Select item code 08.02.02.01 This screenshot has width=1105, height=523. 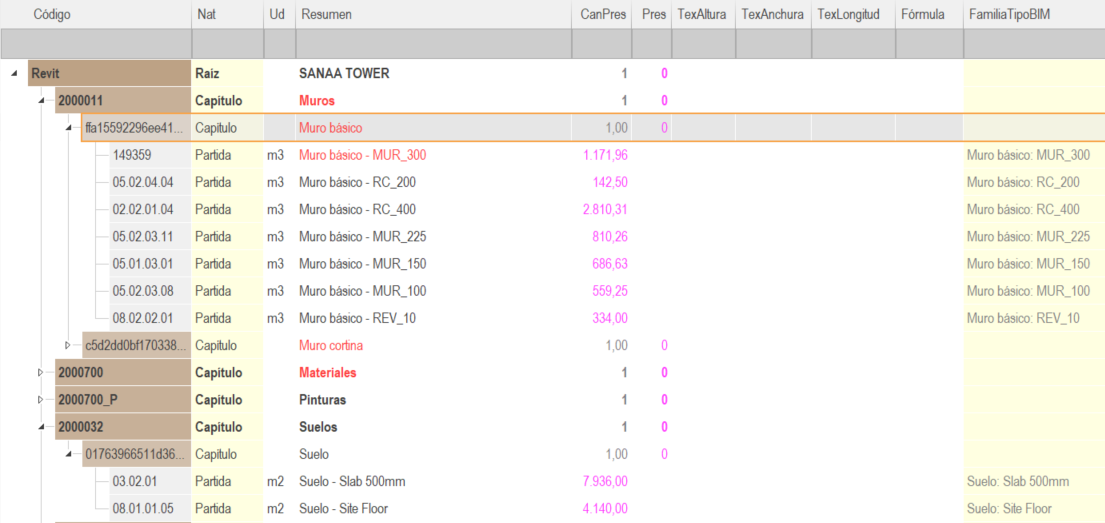coord(141,318)
